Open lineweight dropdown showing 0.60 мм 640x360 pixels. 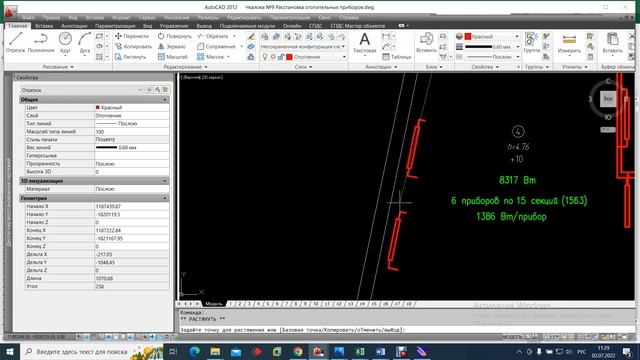tap(492, 47)
